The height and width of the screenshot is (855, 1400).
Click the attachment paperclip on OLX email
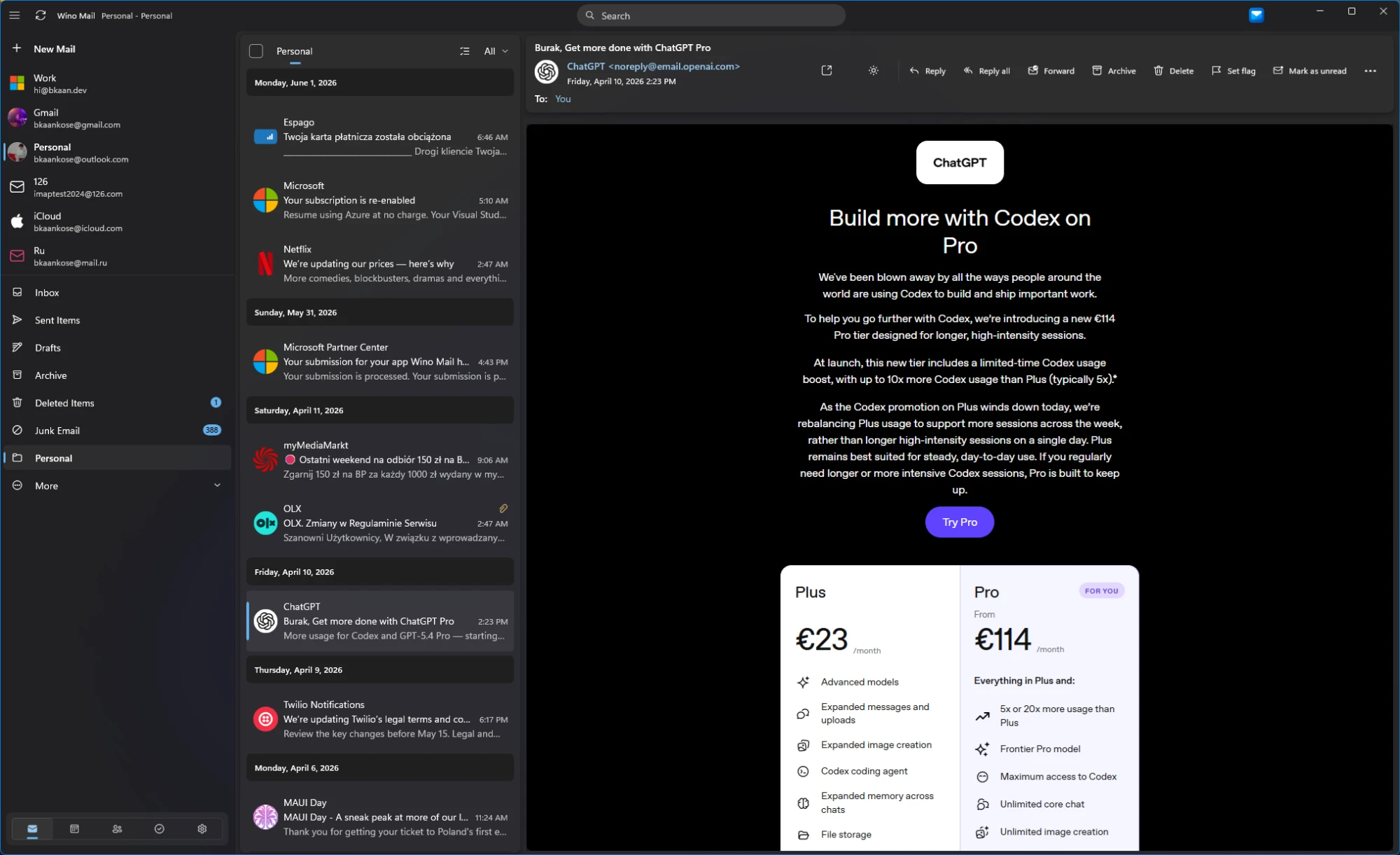click(503, 508)
